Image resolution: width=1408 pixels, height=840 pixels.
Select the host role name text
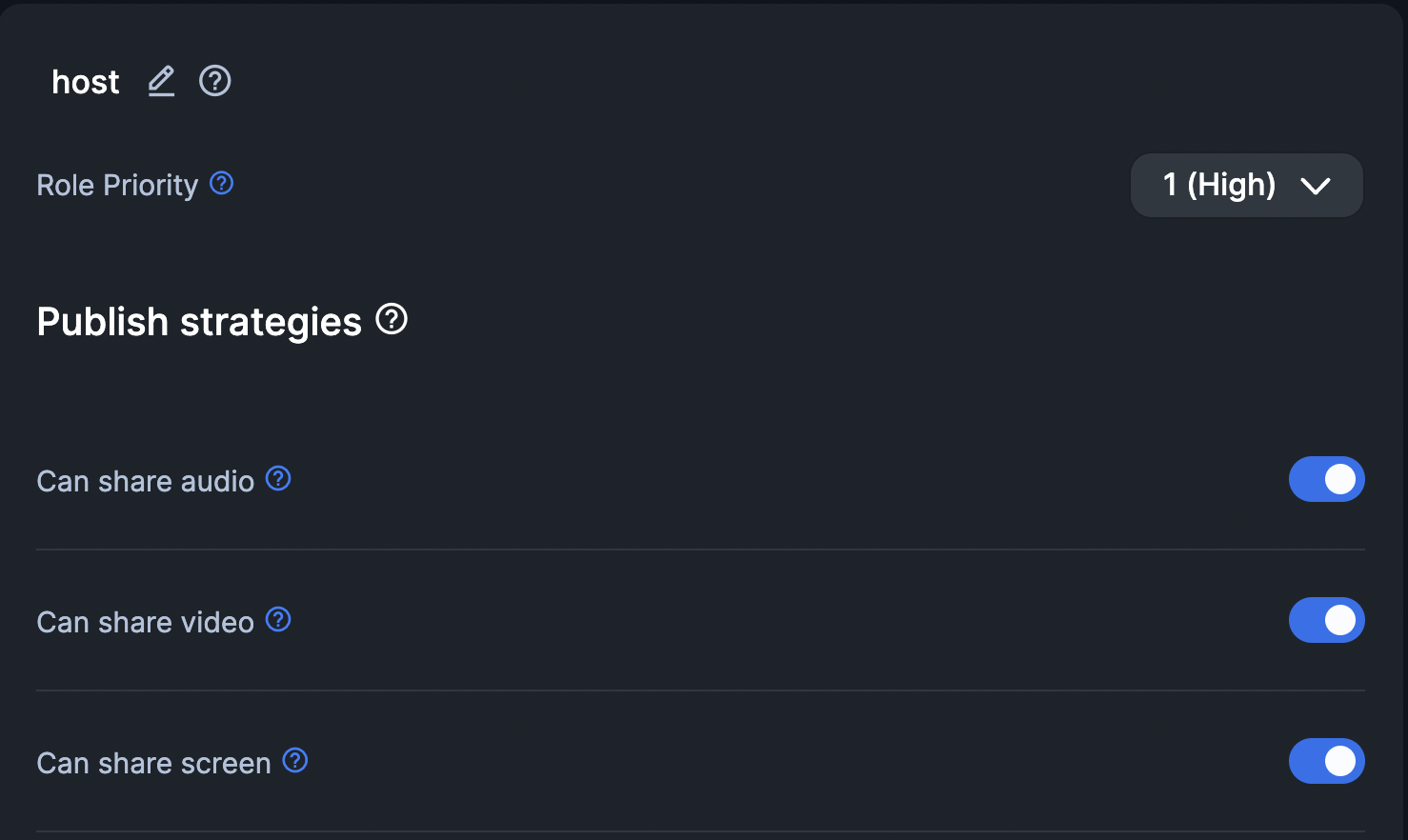(86, 82)
